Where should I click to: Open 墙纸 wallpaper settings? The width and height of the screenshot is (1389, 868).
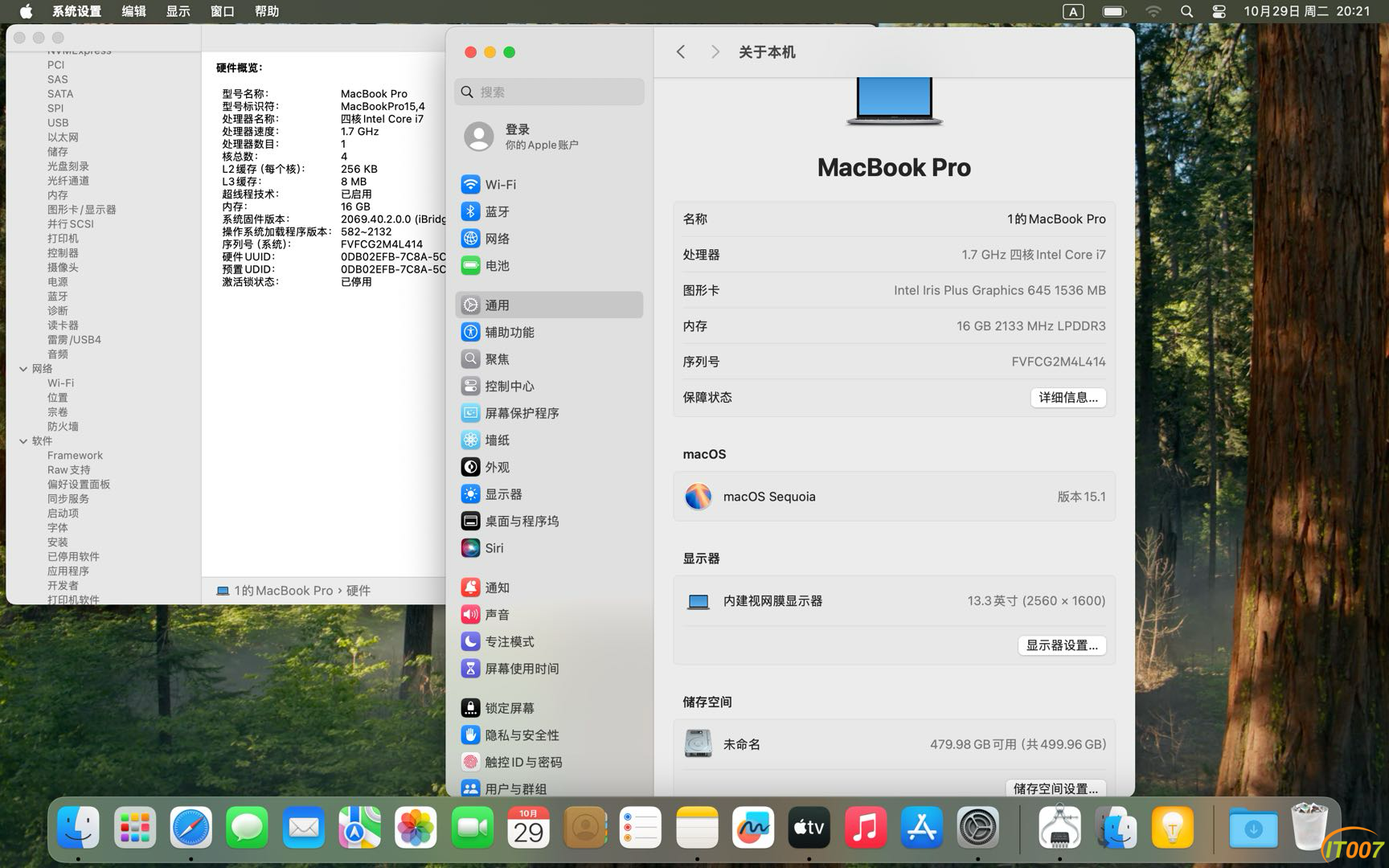[549, 440]
